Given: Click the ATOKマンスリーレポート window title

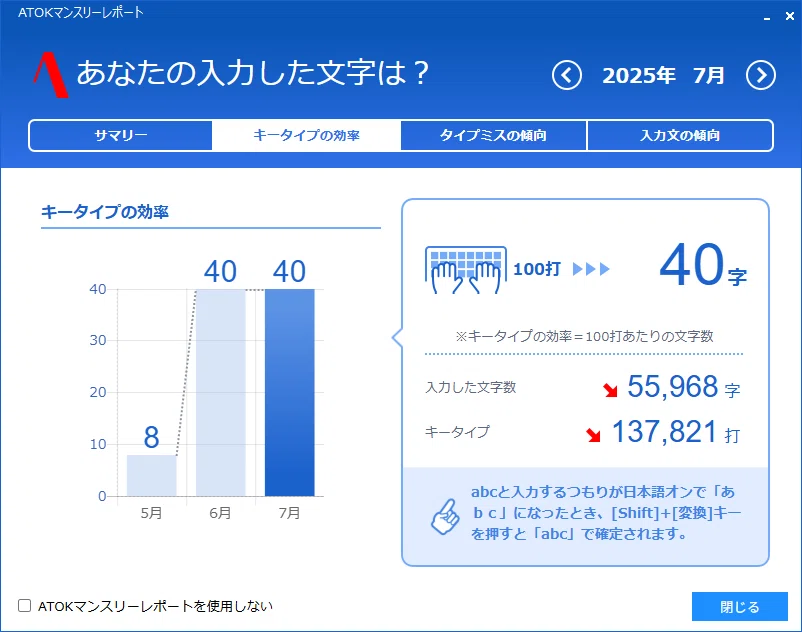Looking at the screenshot, I should point(81,13).
